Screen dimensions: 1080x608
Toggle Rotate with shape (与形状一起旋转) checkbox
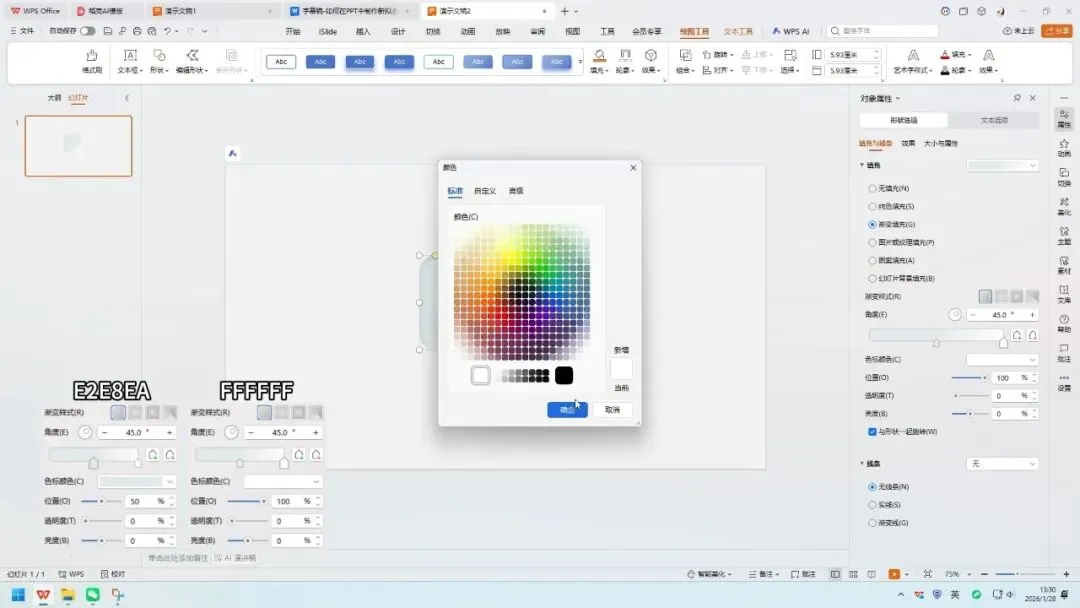click(x=872, y=432)
